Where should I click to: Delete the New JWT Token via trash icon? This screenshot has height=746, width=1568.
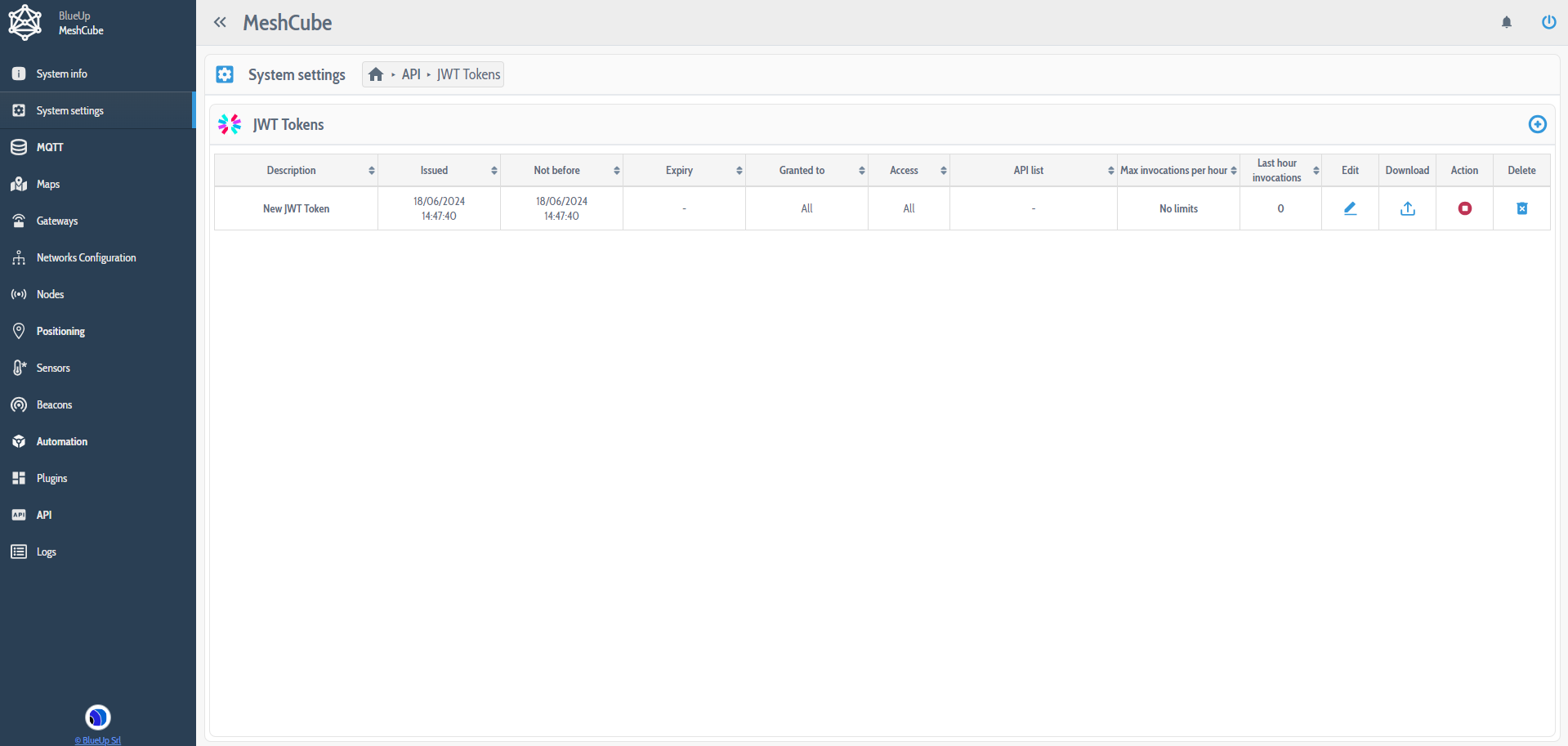pyautogui.click(x=1521, y=208)
